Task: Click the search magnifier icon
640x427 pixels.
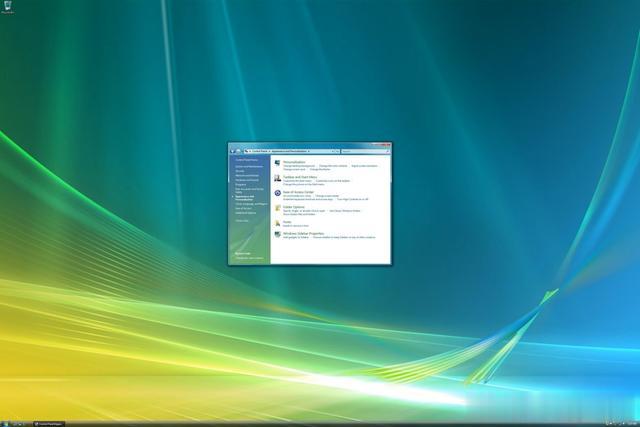Action: click(387, 151)
